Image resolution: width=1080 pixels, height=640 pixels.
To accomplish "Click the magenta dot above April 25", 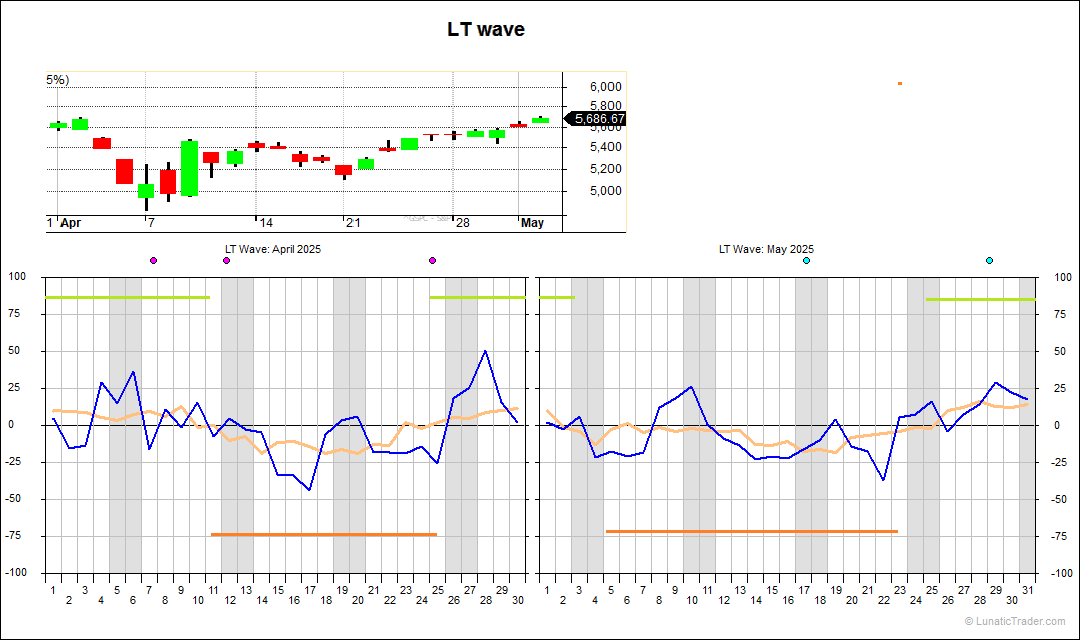I will tap(432, 260).
